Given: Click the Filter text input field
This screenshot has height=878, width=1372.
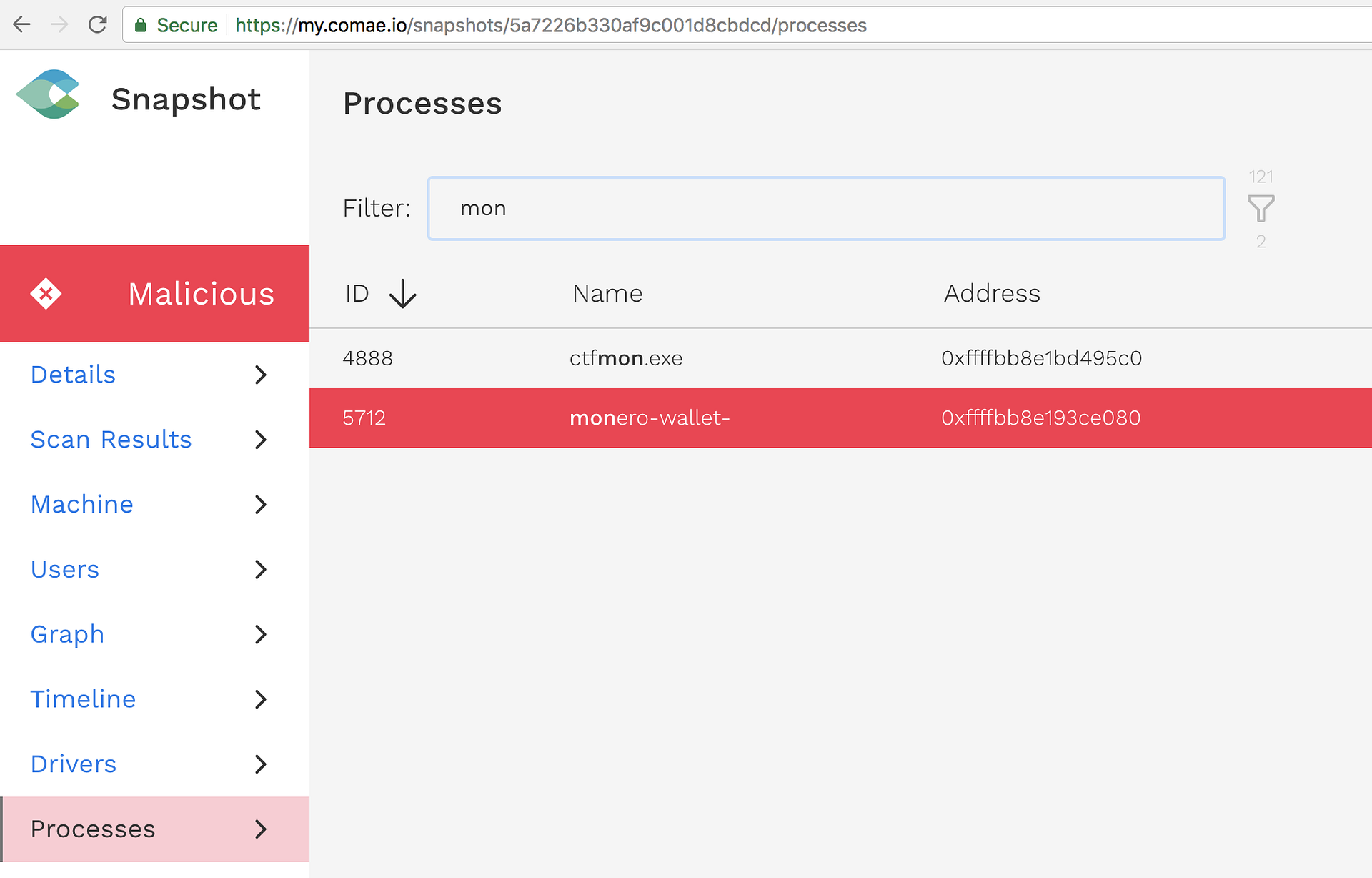Looking at the screenshot, I should click(x=825, y=209).
